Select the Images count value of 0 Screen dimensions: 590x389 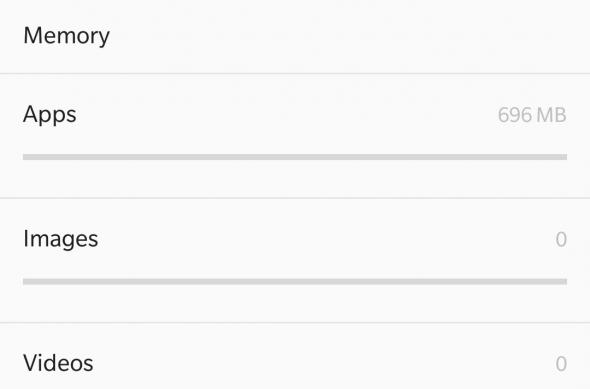point(561,239)
